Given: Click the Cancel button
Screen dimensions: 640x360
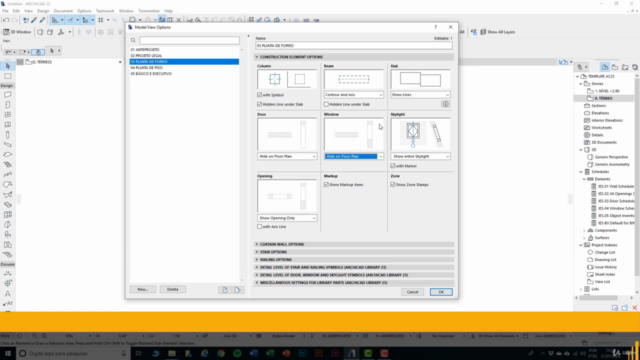Looking at the screenshot, I should (413, 292).
